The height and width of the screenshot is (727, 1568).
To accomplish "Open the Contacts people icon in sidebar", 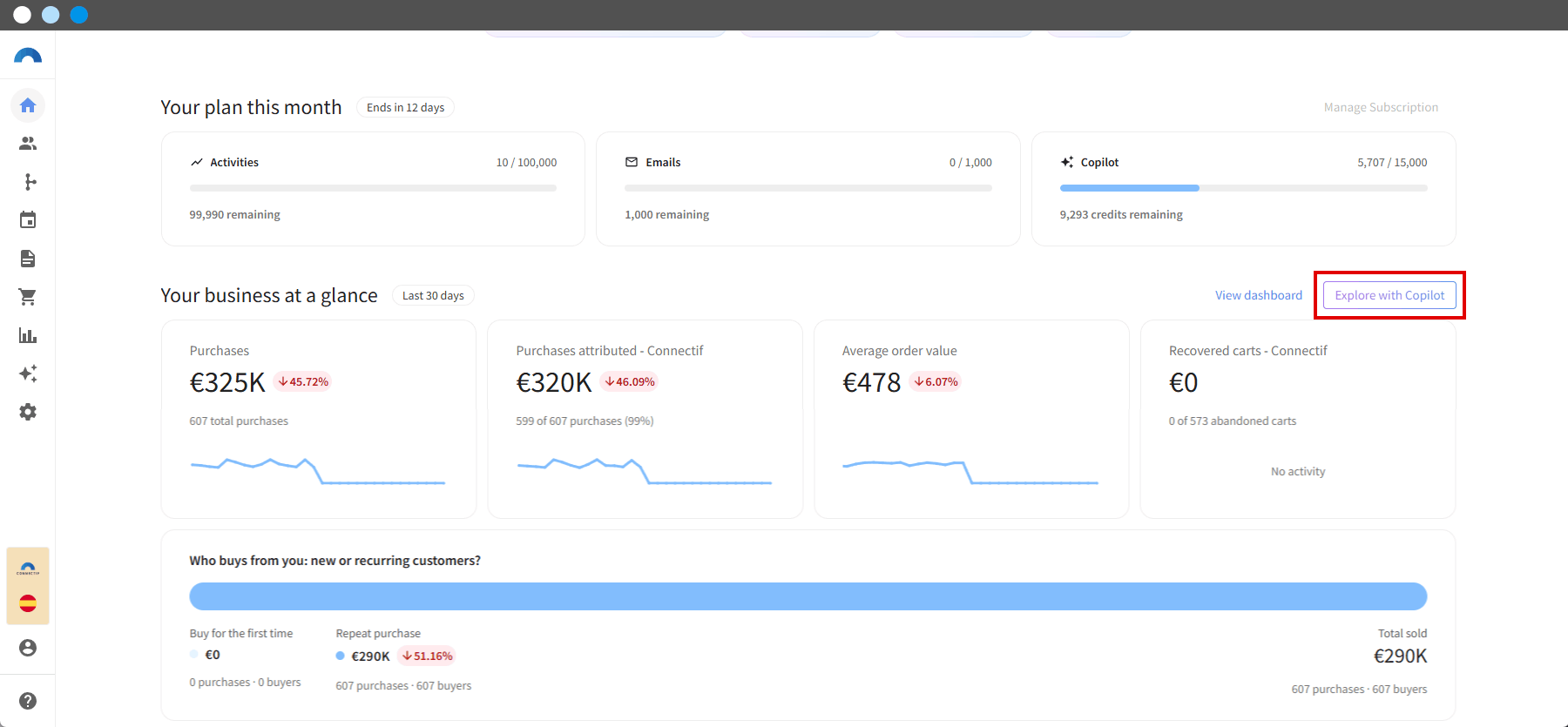I will (28, 144).
